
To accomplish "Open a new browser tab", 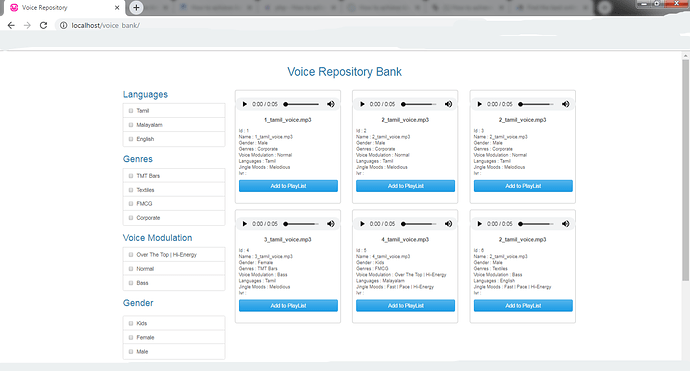I will (x=136, y=7).
